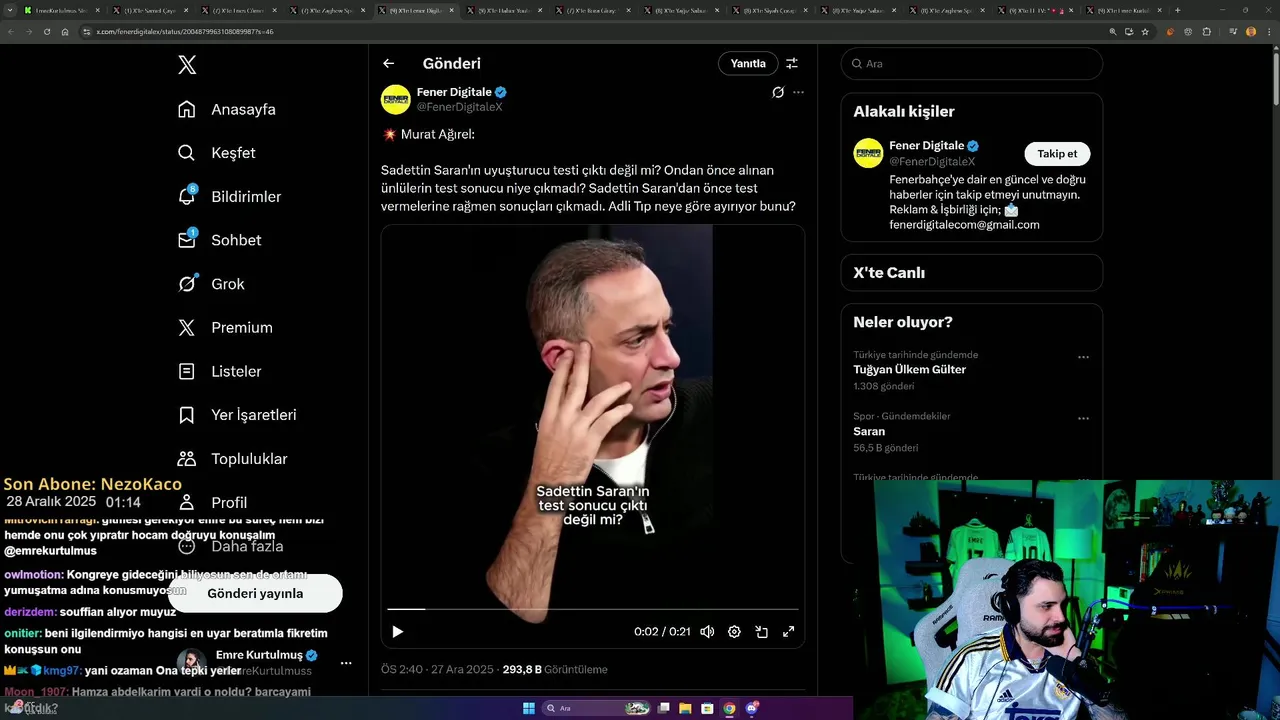Open Chrome profile avatar

[x=1251, y=31]
